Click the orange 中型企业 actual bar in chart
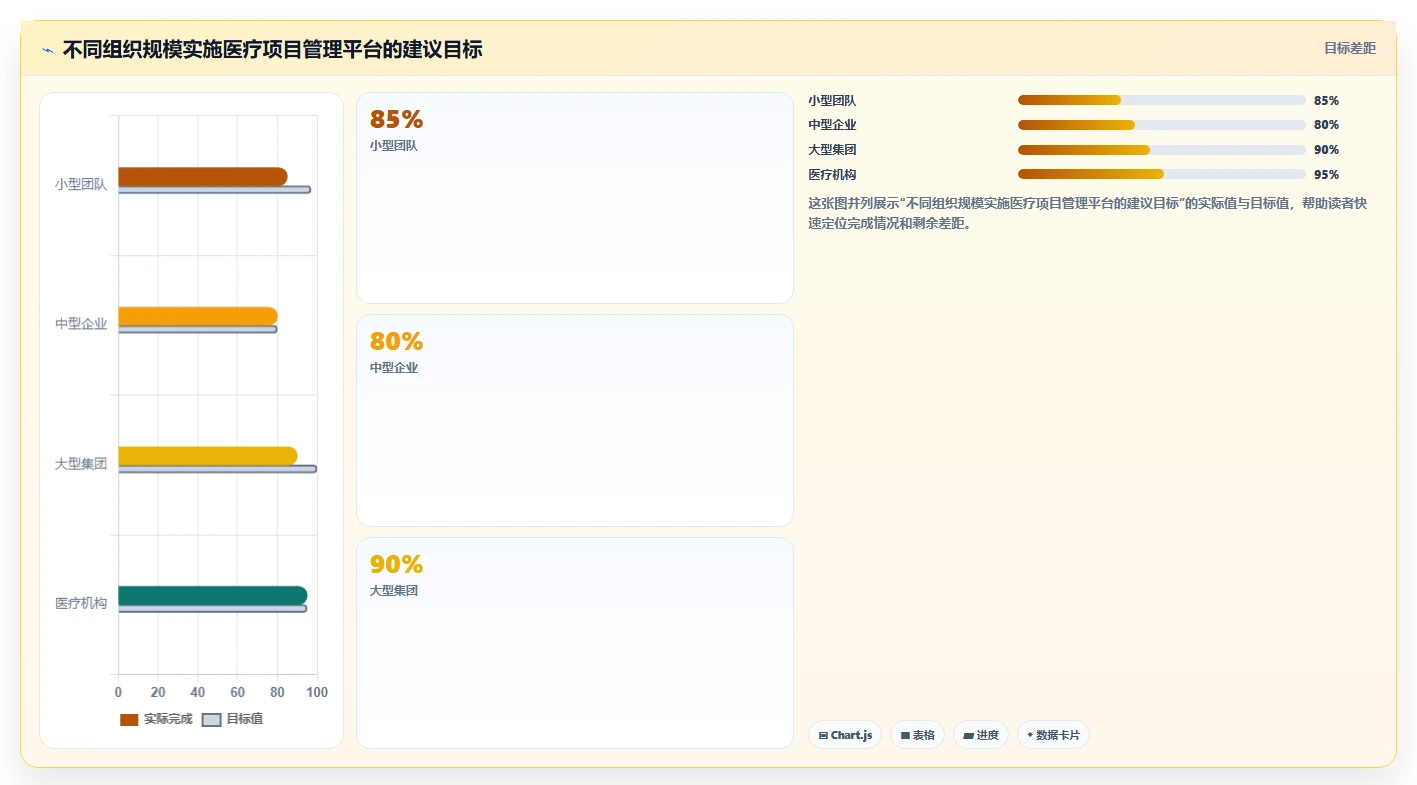Screen dimensions: 1417x785 click(198, 316)
